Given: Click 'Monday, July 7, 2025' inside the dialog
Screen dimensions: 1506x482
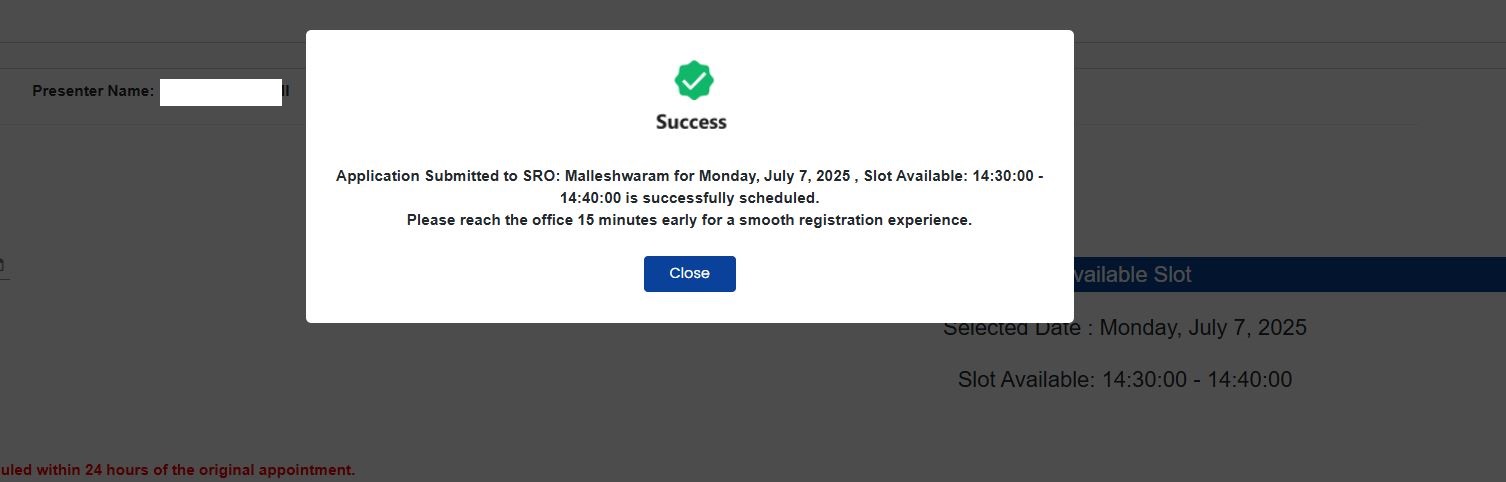Looking at the screenshot, I should [776, 176].
